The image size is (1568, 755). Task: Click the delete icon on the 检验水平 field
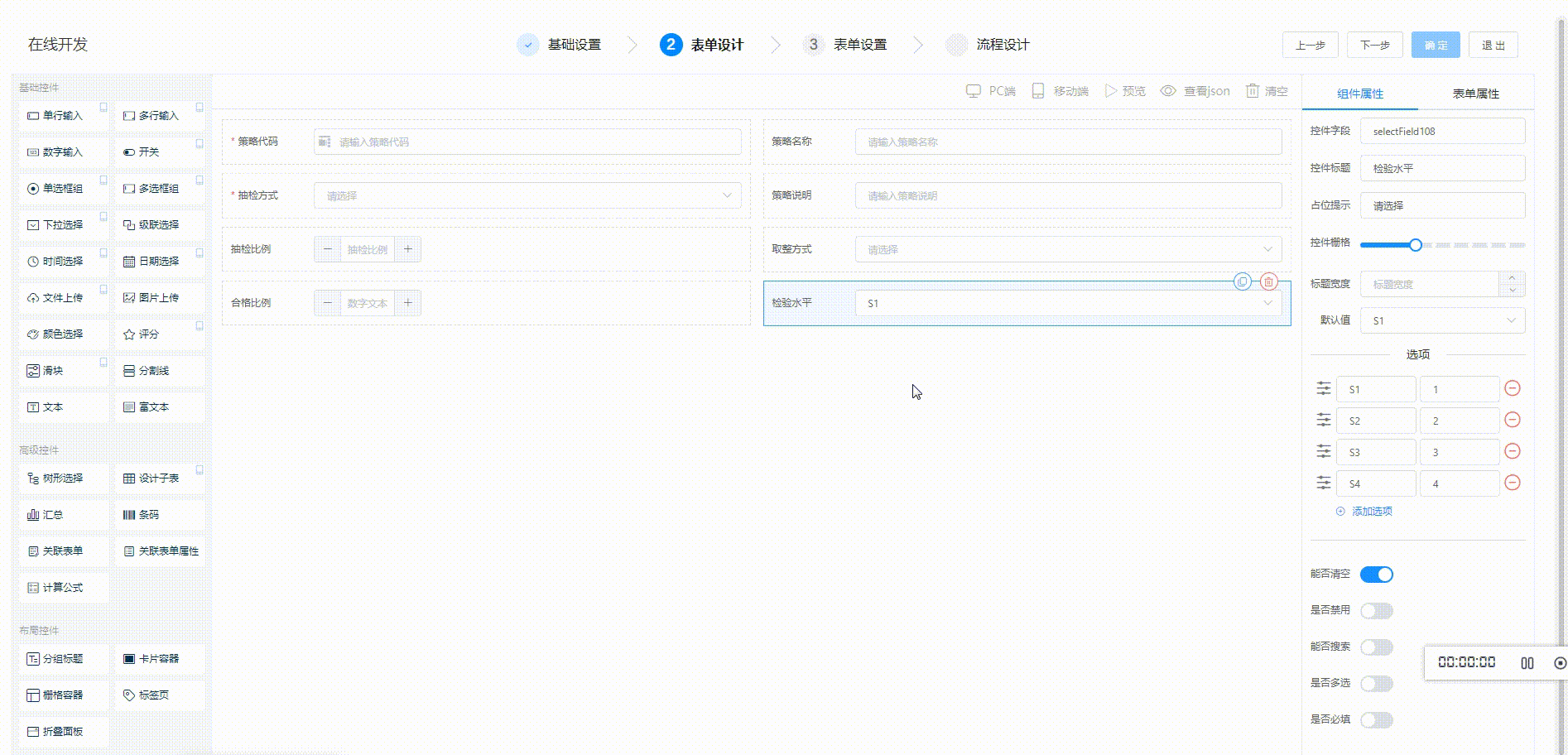click(1268, 282)
